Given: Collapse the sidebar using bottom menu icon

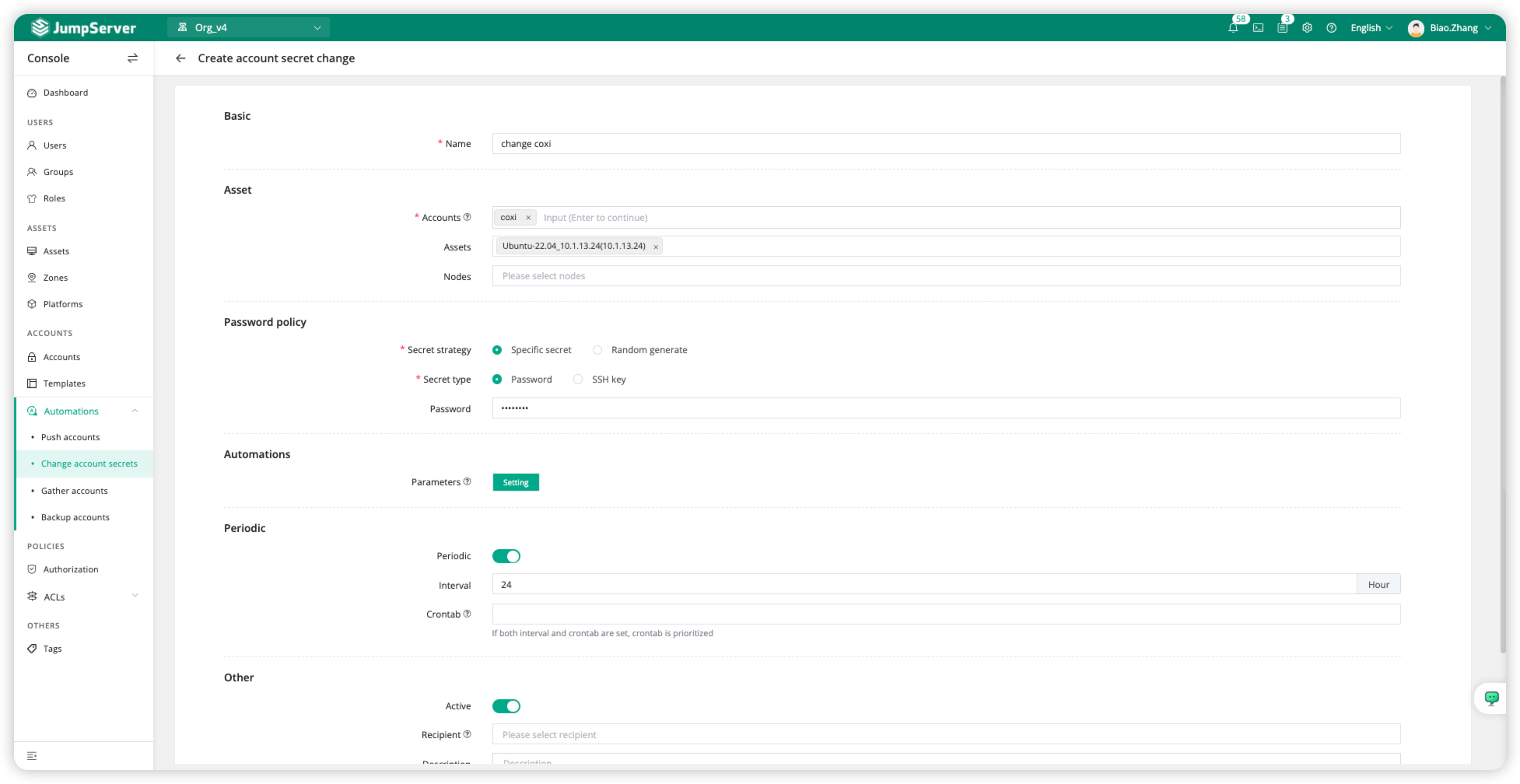Looking at the screenshot, I should click(x=32, y=756).
